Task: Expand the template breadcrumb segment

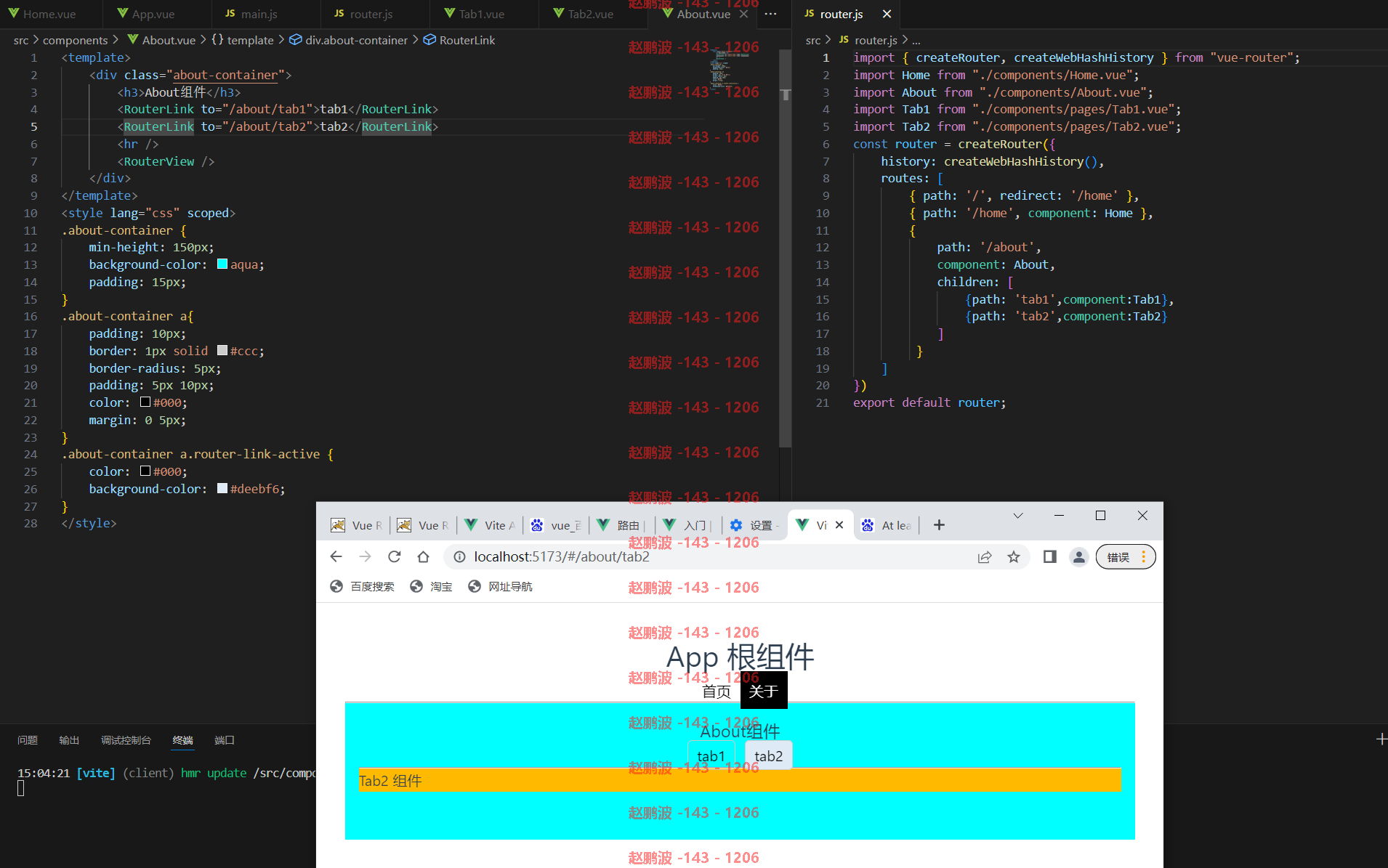Action: [x=243, y=40]
